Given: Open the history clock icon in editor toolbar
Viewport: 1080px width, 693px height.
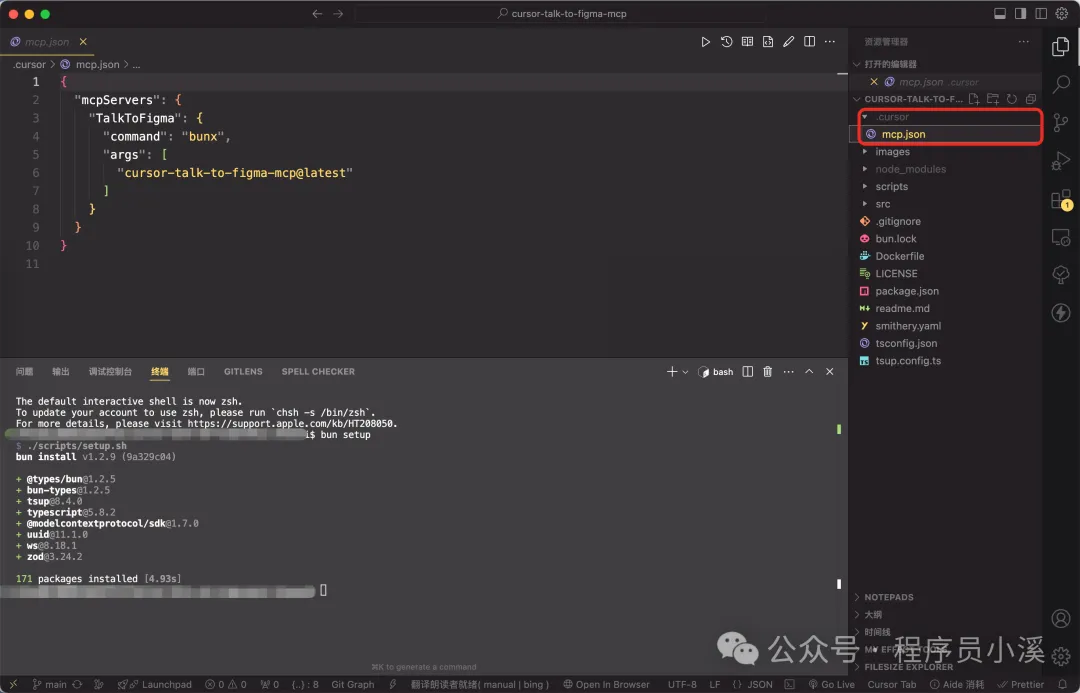Looking at the screenshot, I should 726,42.
